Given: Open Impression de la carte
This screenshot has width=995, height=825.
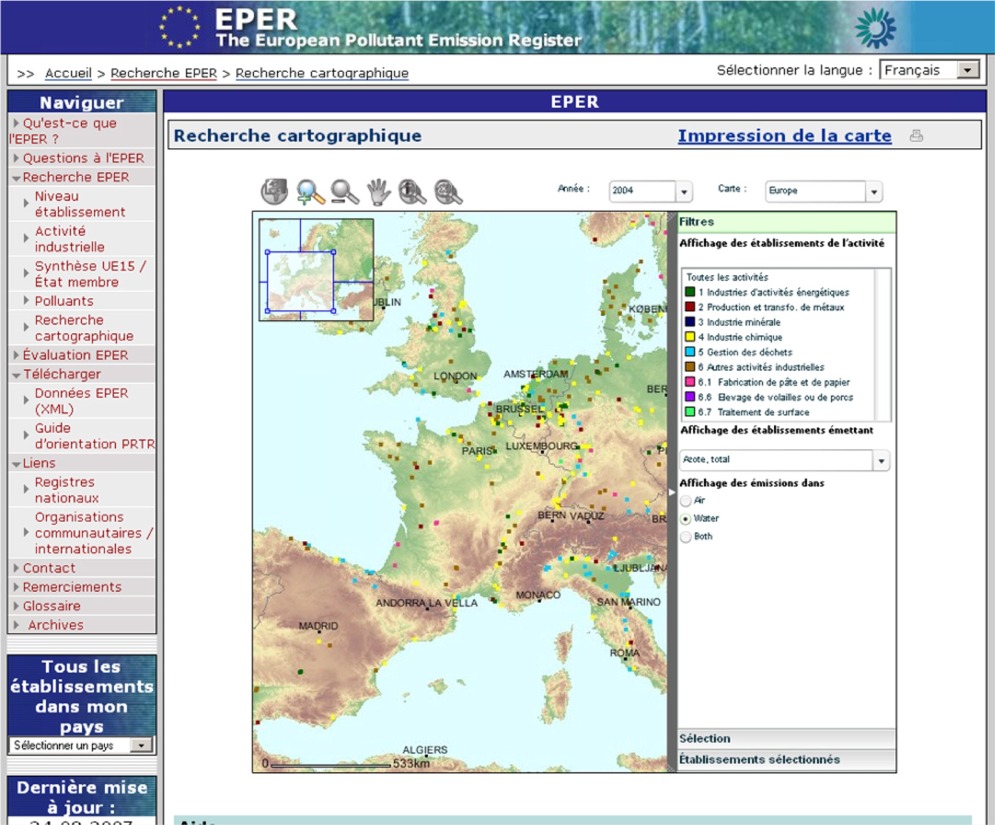Looking at the screenshot, I should 786,135.
